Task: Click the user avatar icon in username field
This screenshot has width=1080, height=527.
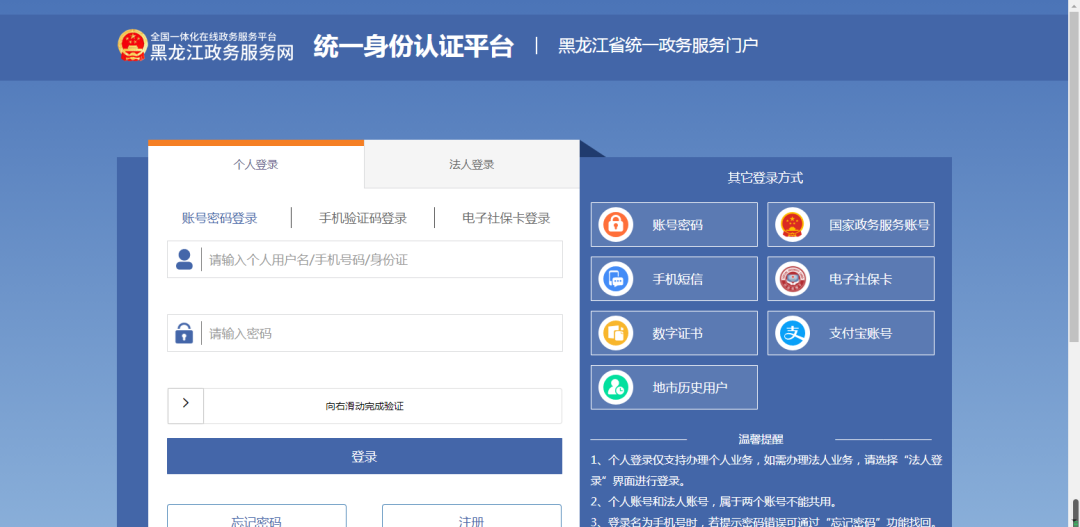Action: point(184,260)
